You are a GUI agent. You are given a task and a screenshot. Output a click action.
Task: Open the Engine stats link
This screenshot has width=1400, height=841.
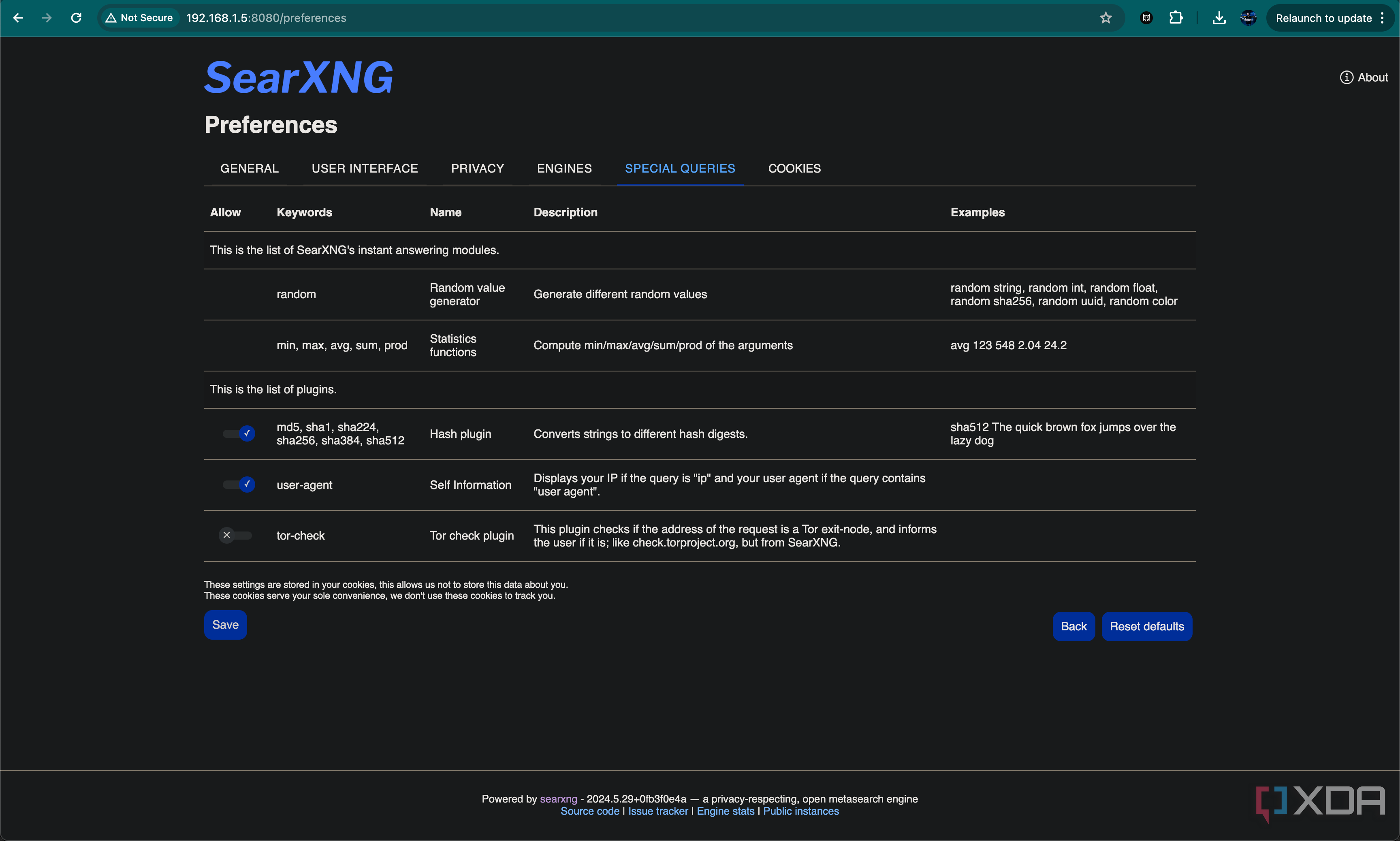click(725, 811)
